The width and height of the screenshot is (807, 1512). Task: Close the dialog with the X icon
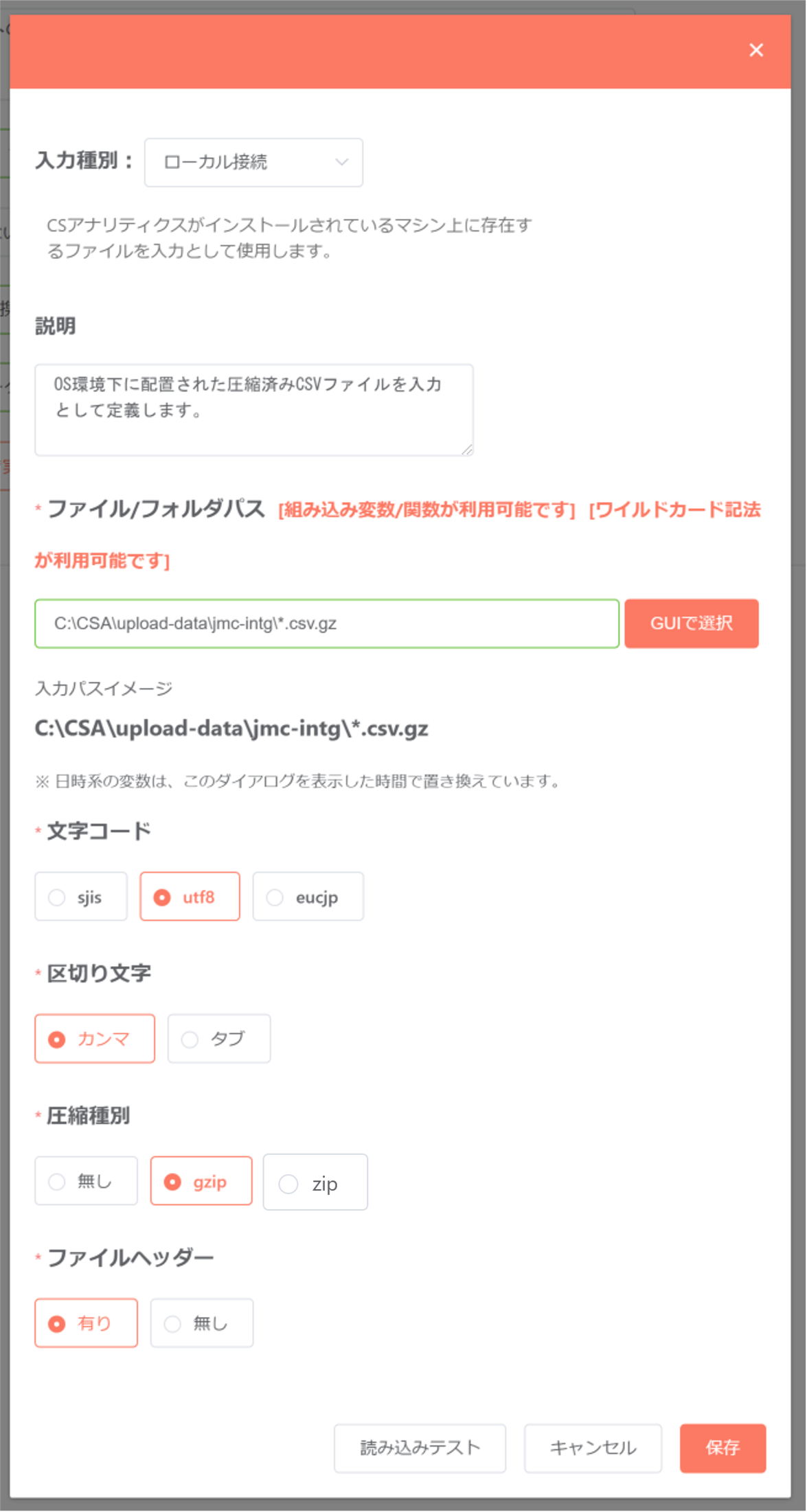click(755, 50)
